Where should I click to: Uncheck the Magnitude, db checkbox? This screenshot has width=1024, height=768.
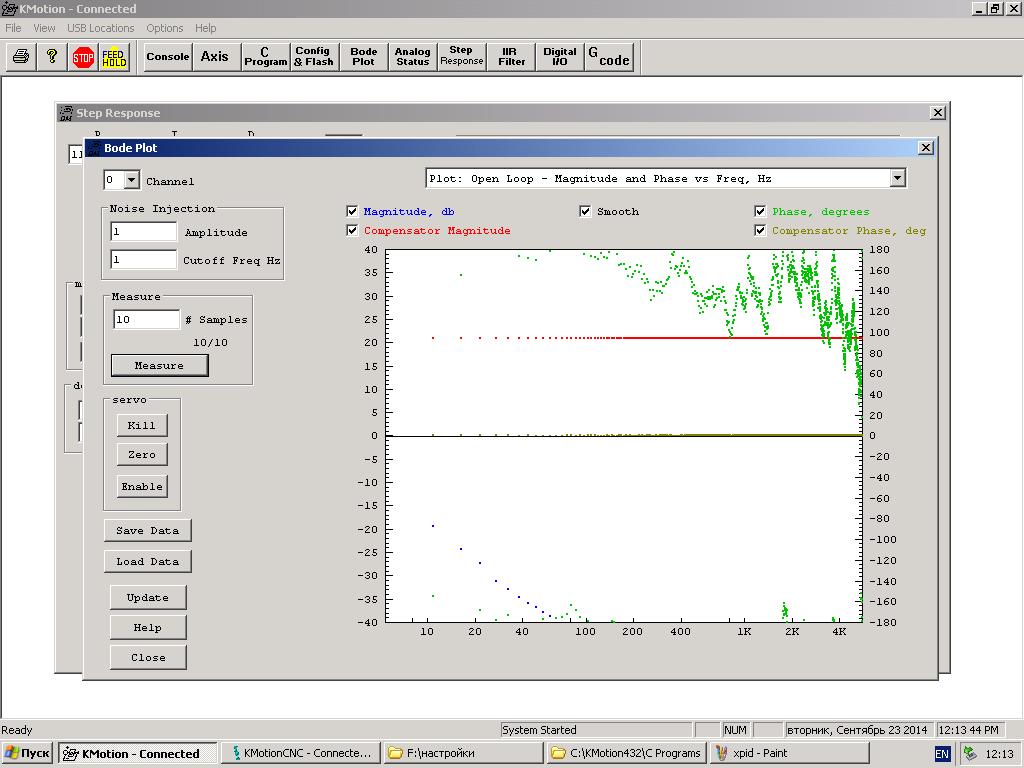[352, 211]
